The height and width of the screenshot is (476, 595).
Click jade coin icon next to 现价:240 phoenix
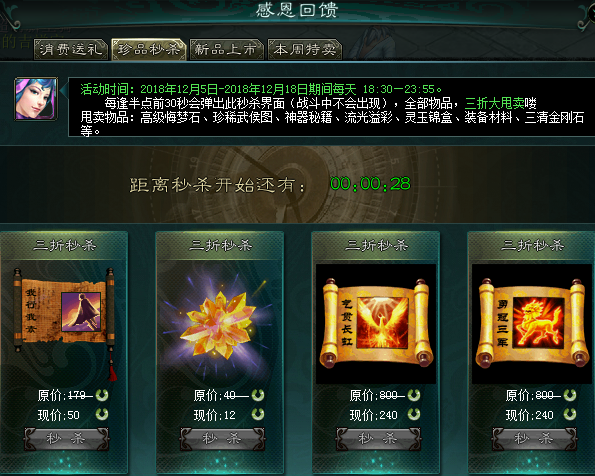click(x=414, y=414)
